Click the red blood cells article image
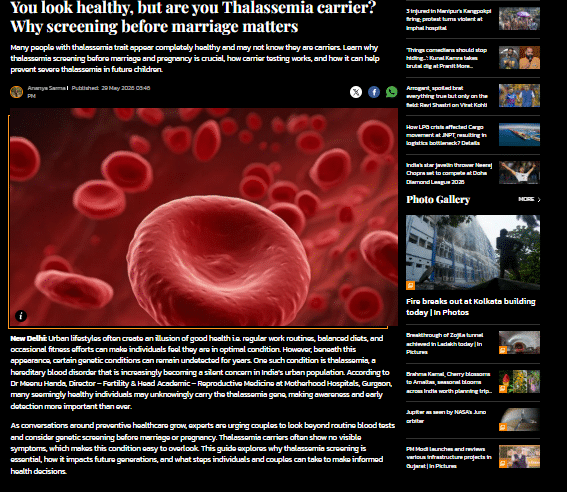The image size is (567, 492). click(x=204, y=217)
